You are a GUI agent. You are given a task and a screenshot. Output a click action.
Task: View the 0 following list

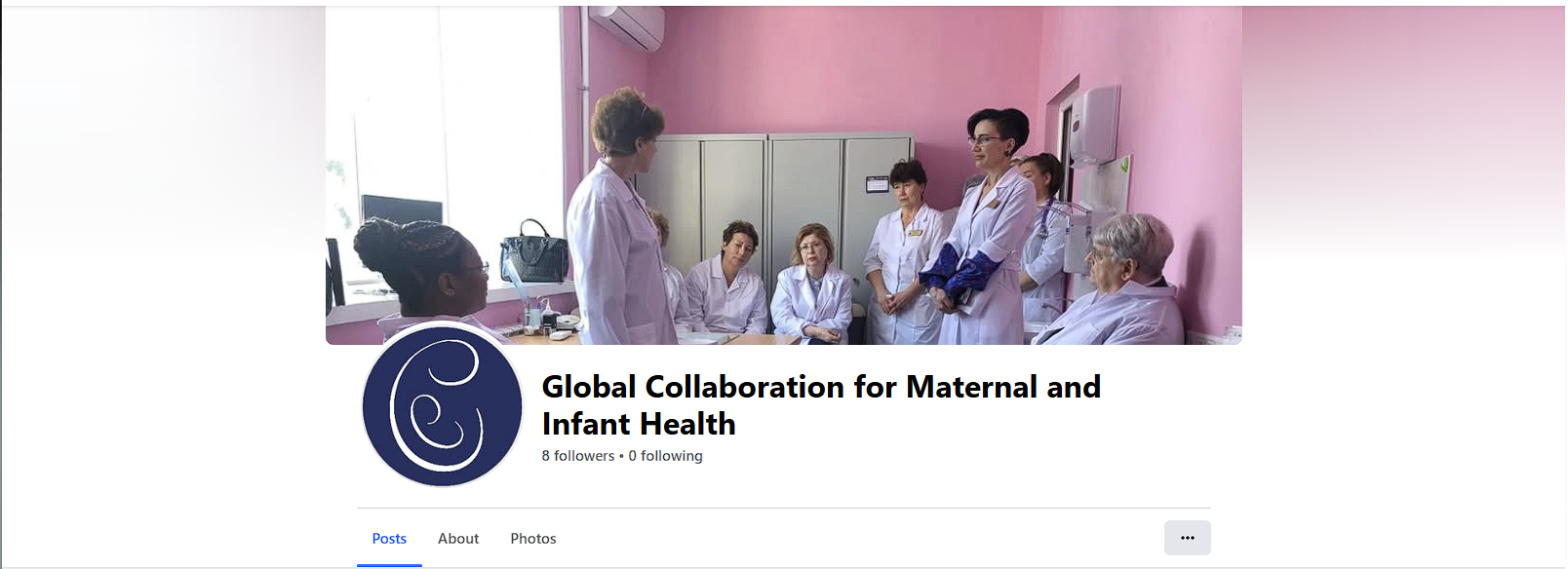(x=665, y=456)
